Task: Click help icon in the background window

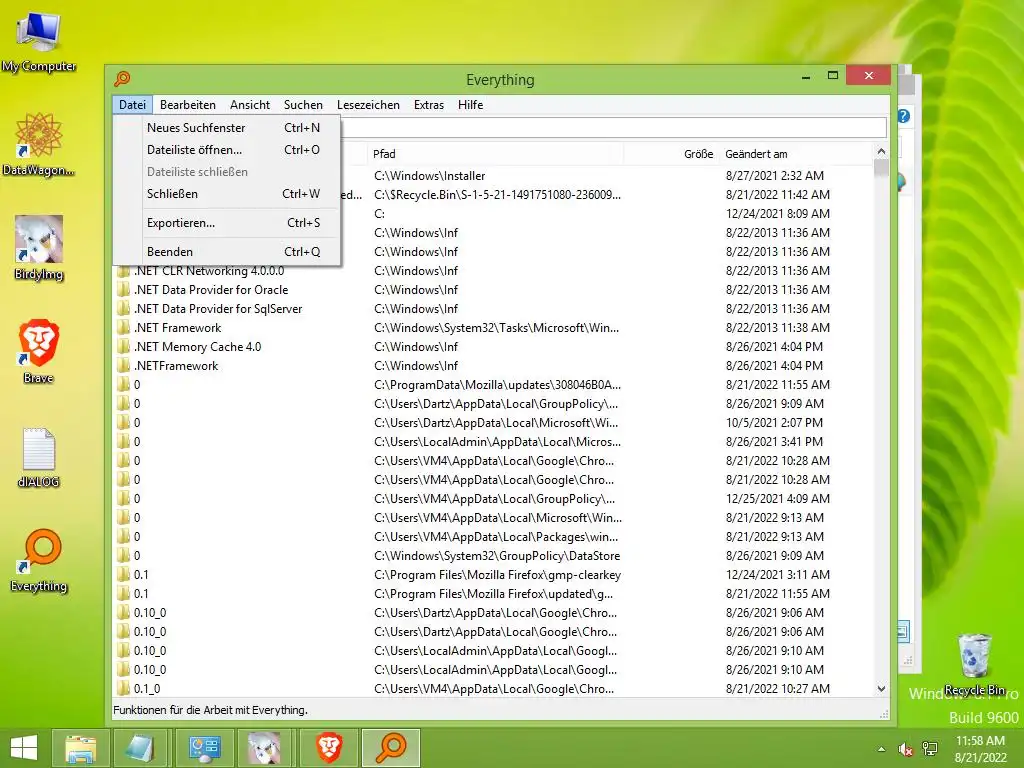Action: [x=904, y=116]
